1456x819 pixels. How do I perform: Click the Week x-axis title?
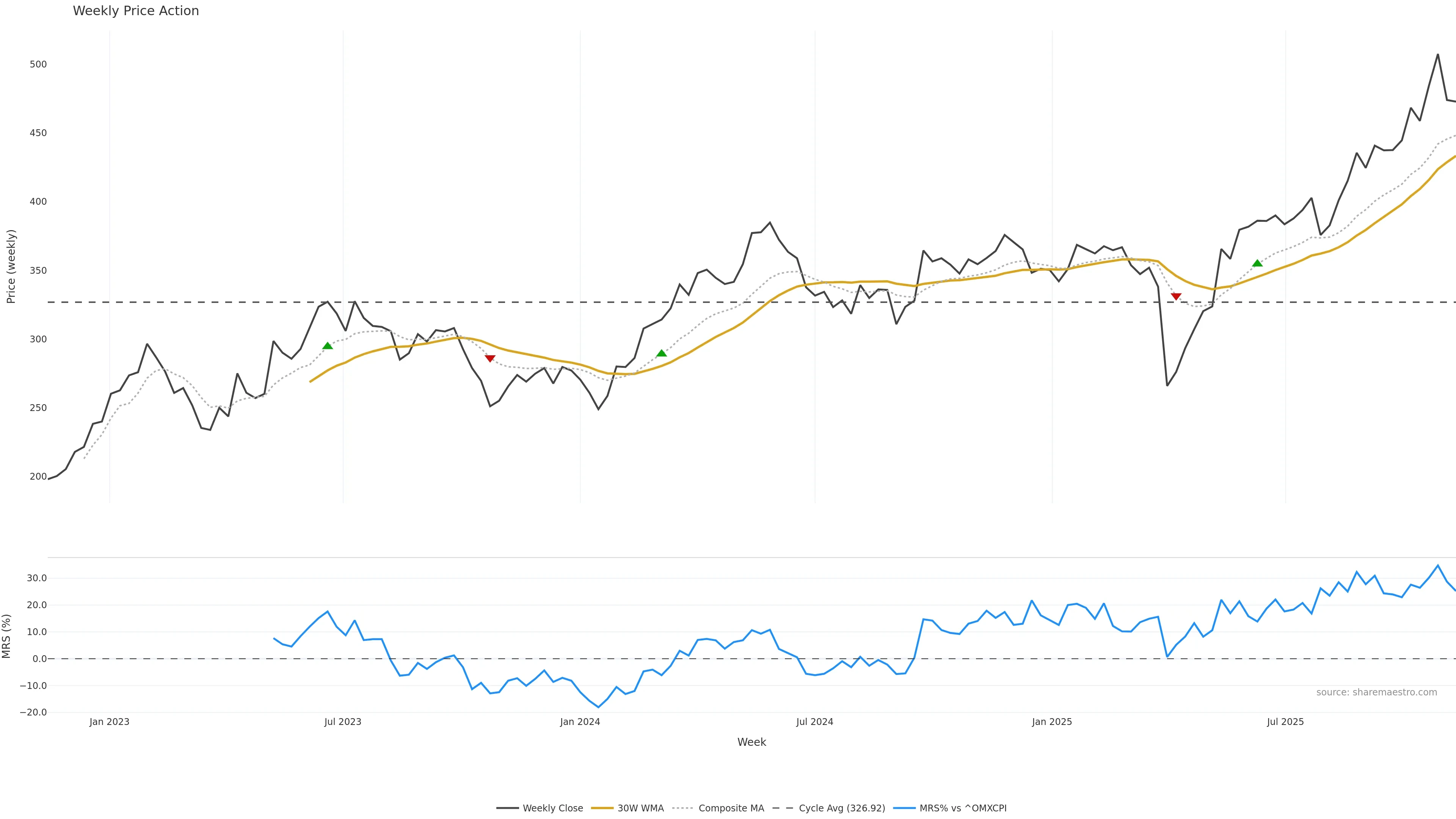[x=751, y=742]
